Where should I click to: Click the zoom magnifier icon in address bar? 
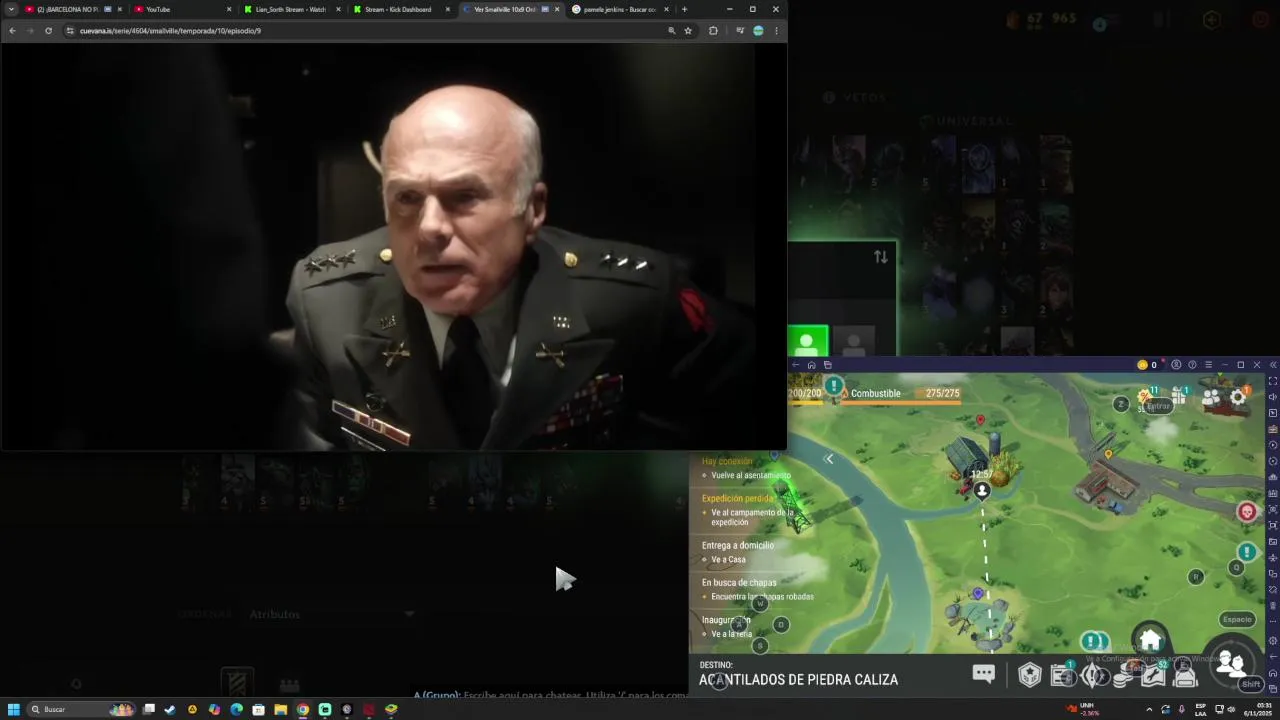click(x=671, y=31)
